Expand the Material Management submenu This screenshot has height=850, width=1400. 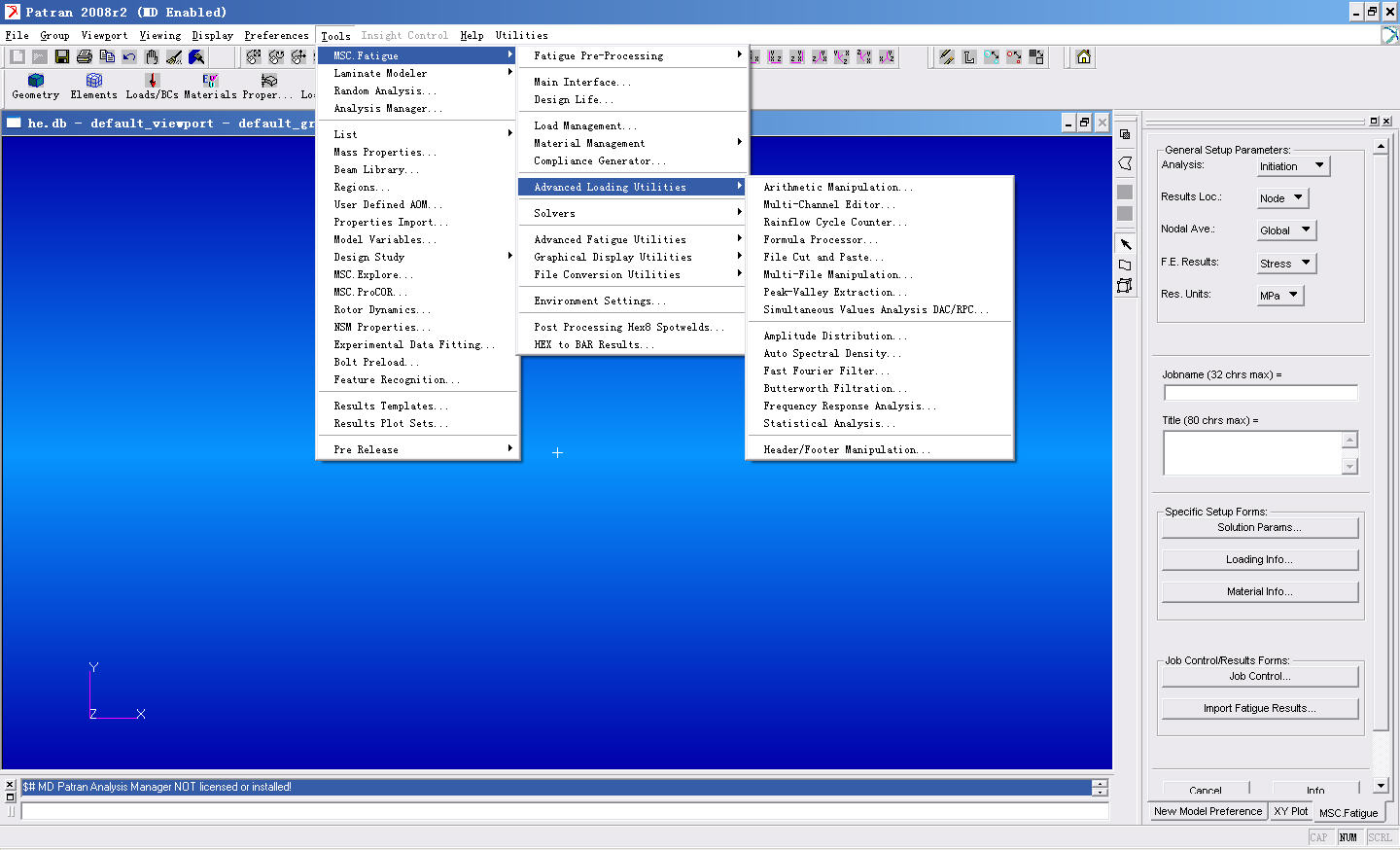click(634, 143)
